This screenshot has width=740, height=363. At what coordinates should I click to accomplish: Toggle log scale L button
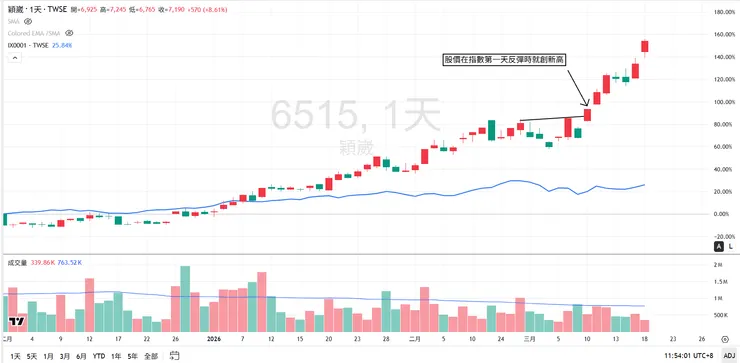coord(731,246)
